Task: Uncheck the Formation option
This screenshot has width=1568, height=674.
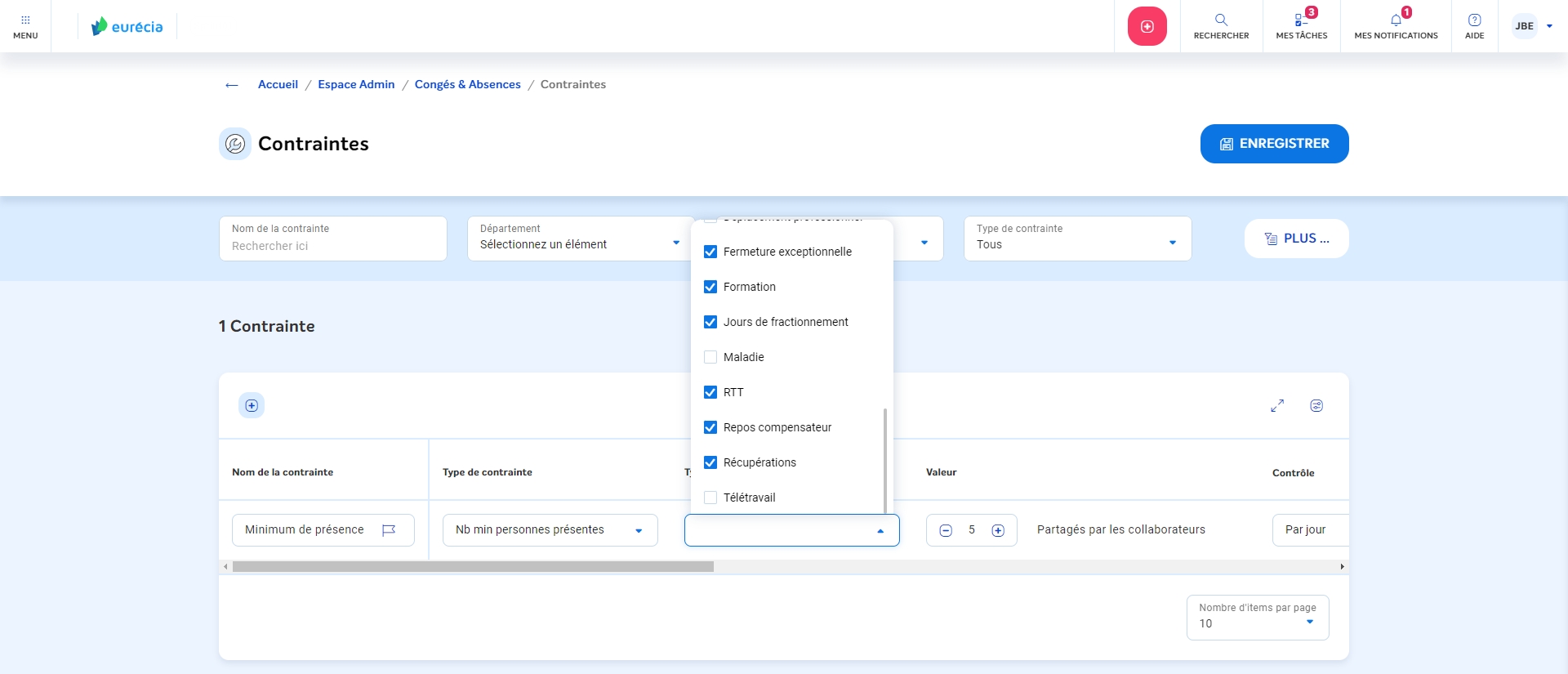Action: coord(710,287)
